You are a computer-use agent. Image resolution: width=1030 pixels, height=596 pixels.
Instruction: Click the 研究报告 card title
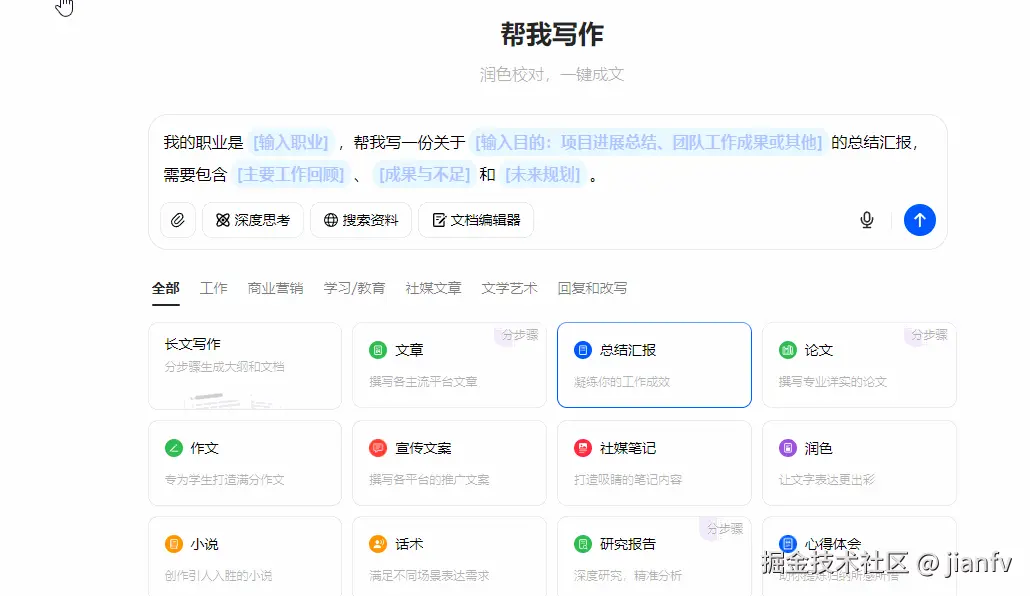click(x=628, y=544)
